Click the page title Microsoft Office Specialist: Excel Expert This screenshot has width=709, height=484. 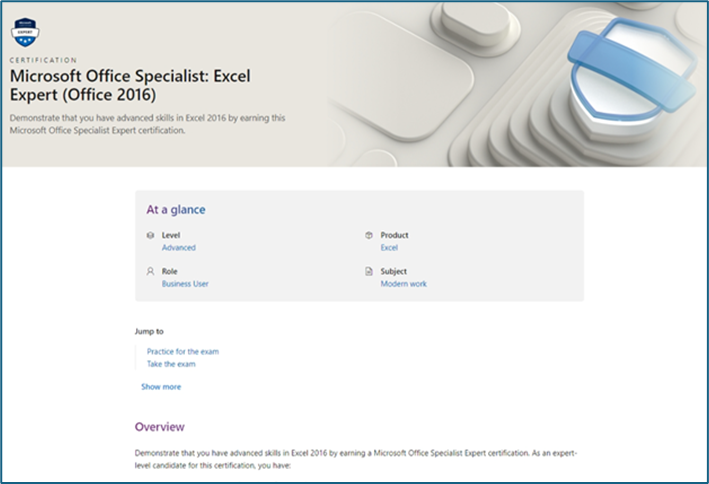pyautogui.click(x=130, y=85)
